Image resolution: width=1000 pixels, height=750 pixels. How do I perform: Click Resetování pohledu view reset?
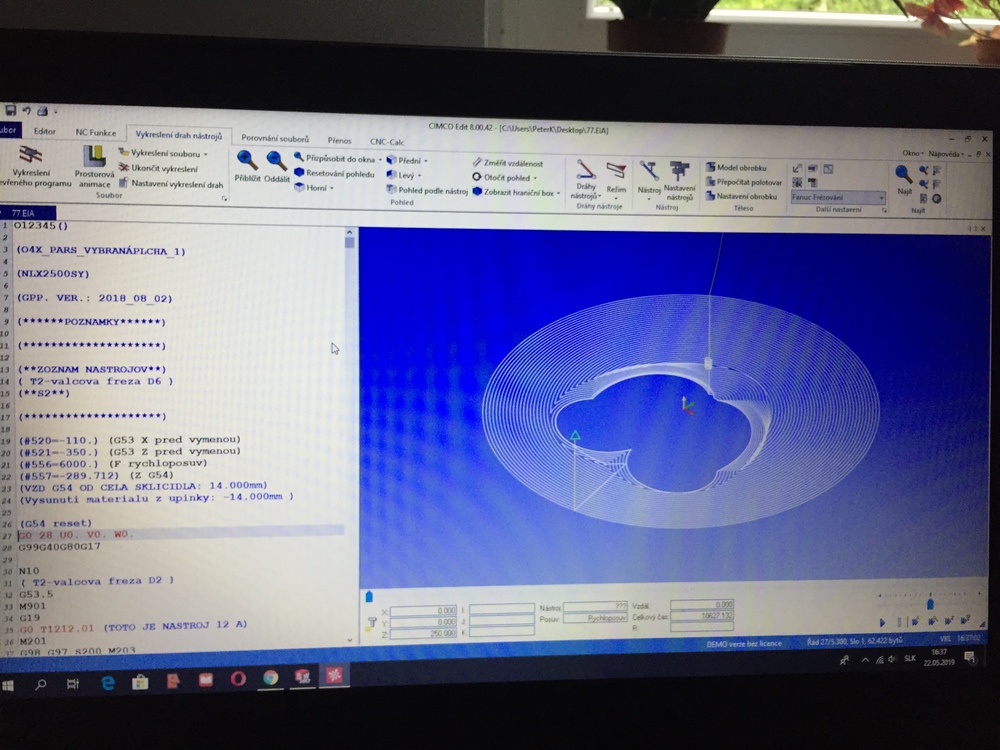[x=334, y=173]
